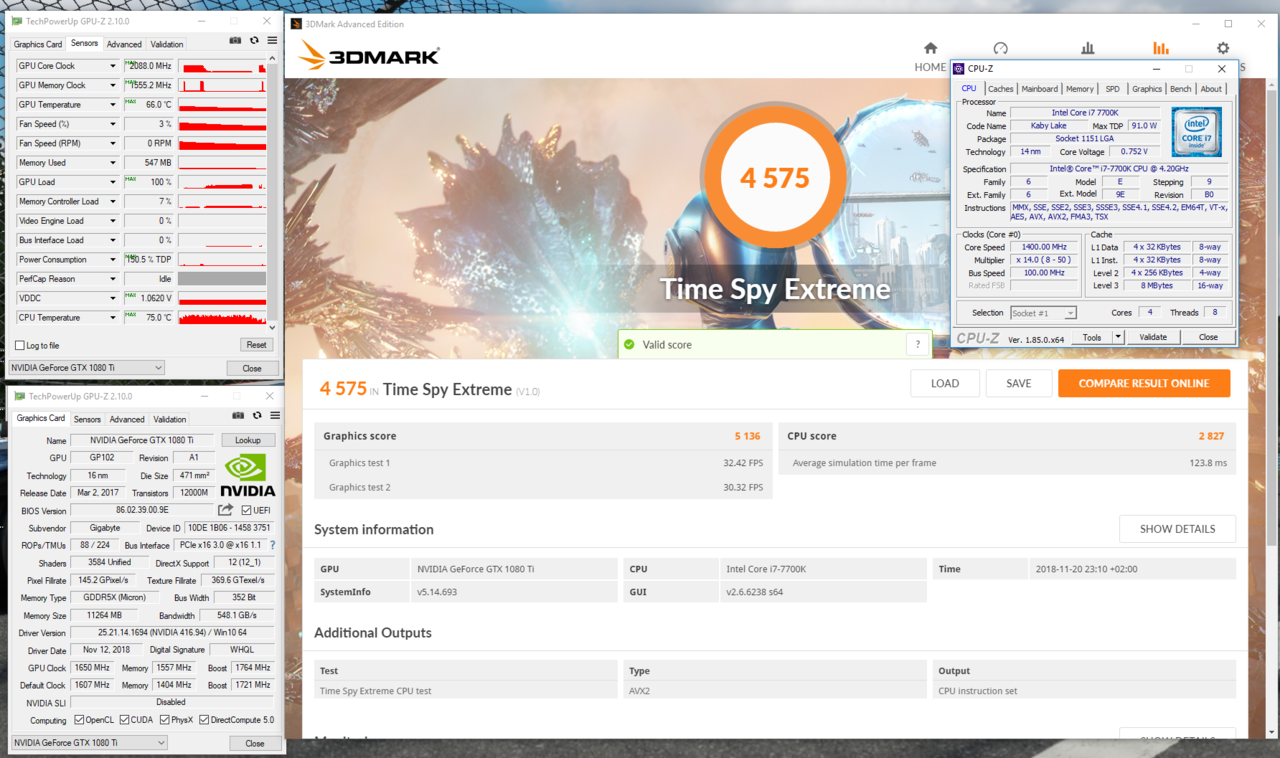This screenshot has width=1280, height=758.
Task: Click the refresh icon in Graphics Card GPU-Z window
Action: 257,415
